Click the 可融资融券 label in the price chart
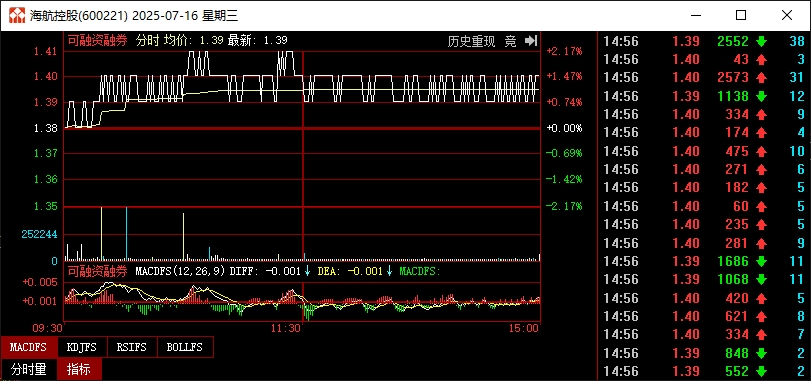The image size is (811, 381). [98, 41]
